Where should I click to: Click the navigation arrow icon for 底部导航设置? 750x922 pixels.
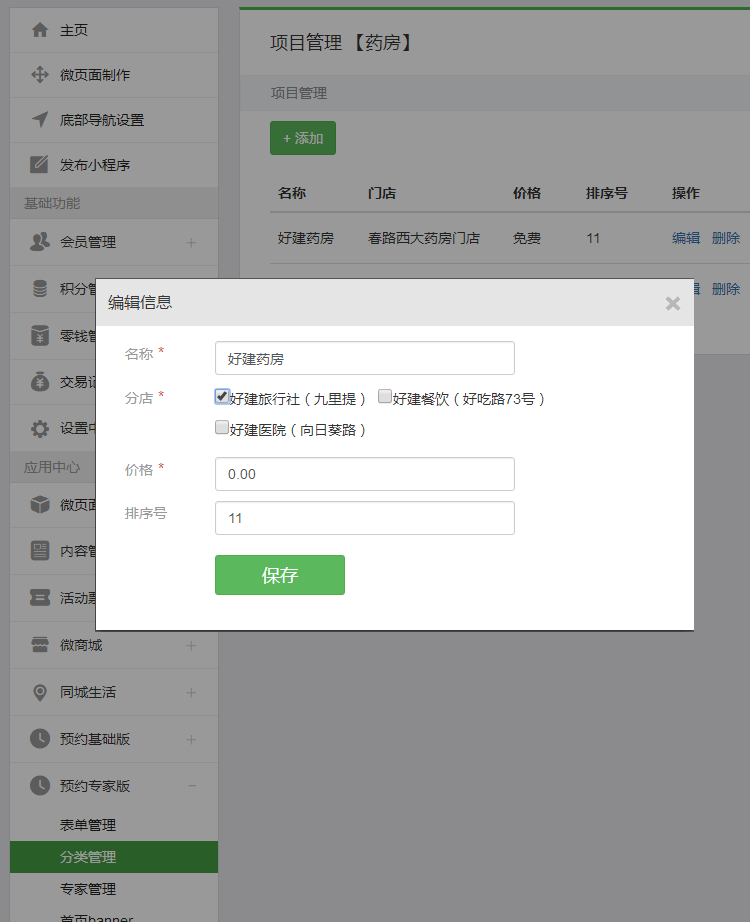(40, 120)
